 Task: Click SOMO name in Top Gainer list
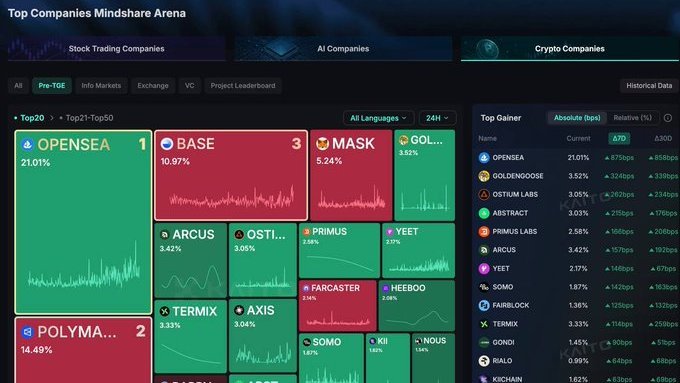click(x=503, y=287)
